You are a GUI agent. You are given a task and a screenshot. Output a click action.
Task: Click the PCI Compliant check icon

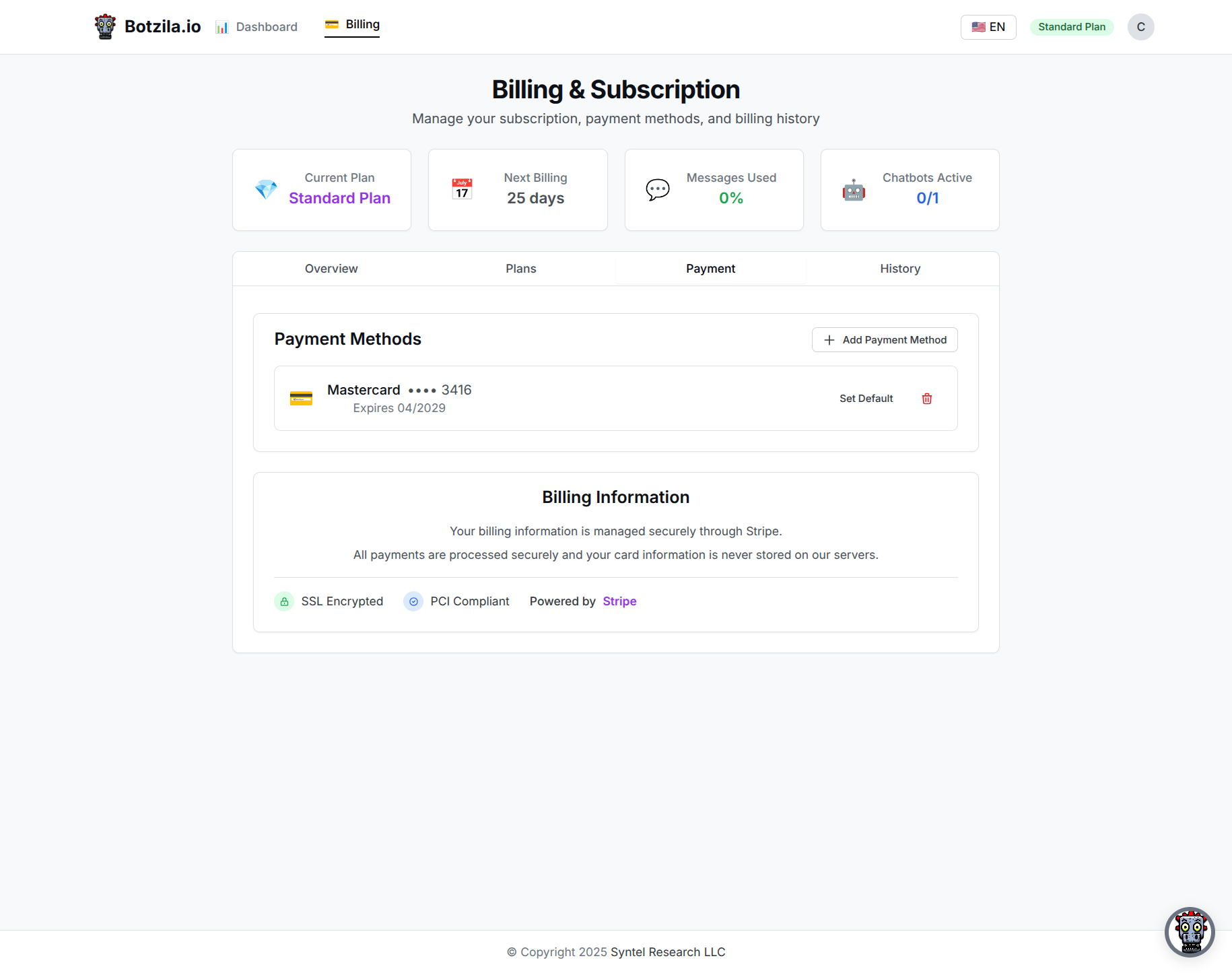(x=413, y=601)
